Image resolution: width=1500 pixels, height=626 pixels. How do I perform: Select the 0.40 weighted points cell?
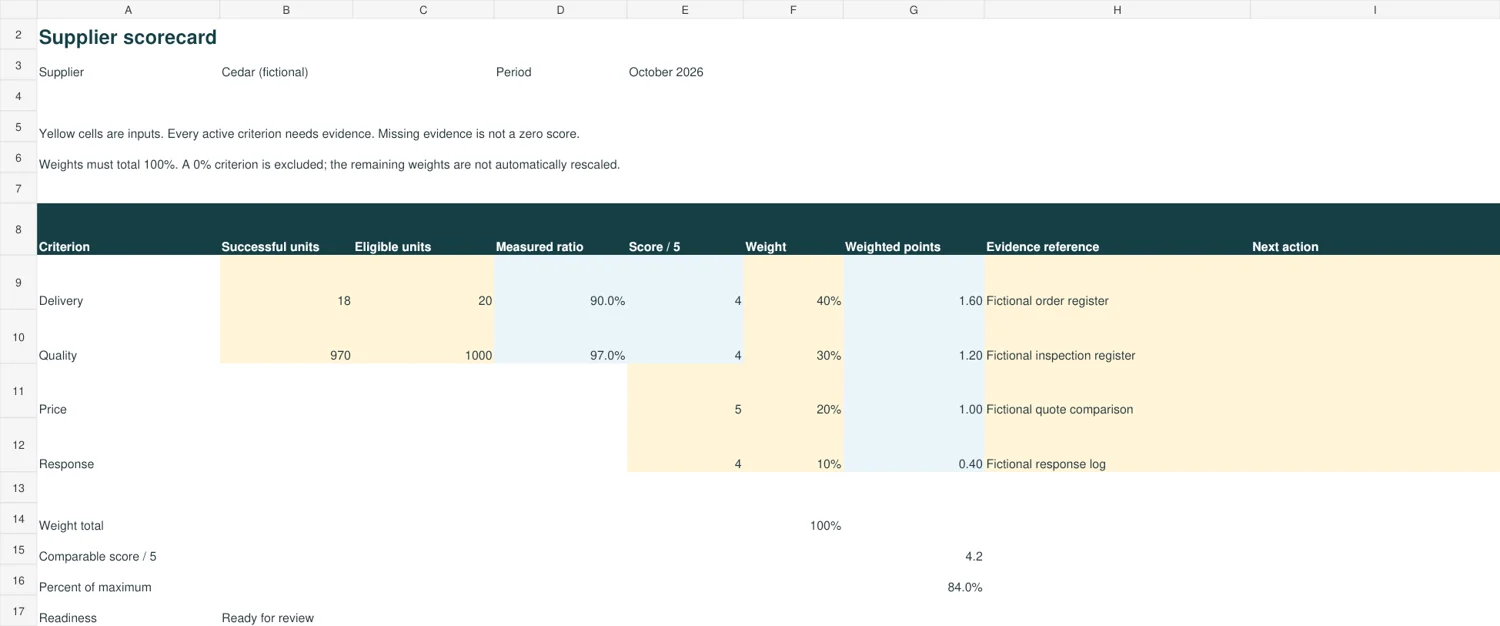[913, 445]
